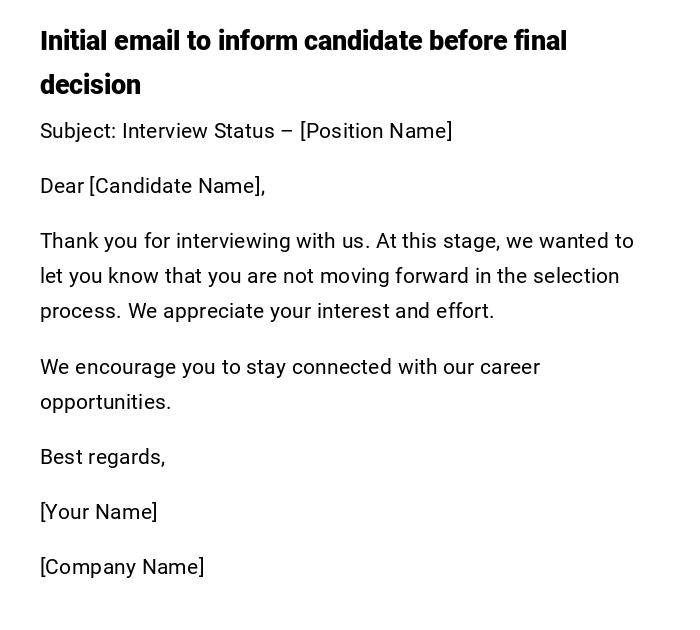Click 'Thank you for interviewing with us'
Screen dimensions: 700x630
(204, 241)
